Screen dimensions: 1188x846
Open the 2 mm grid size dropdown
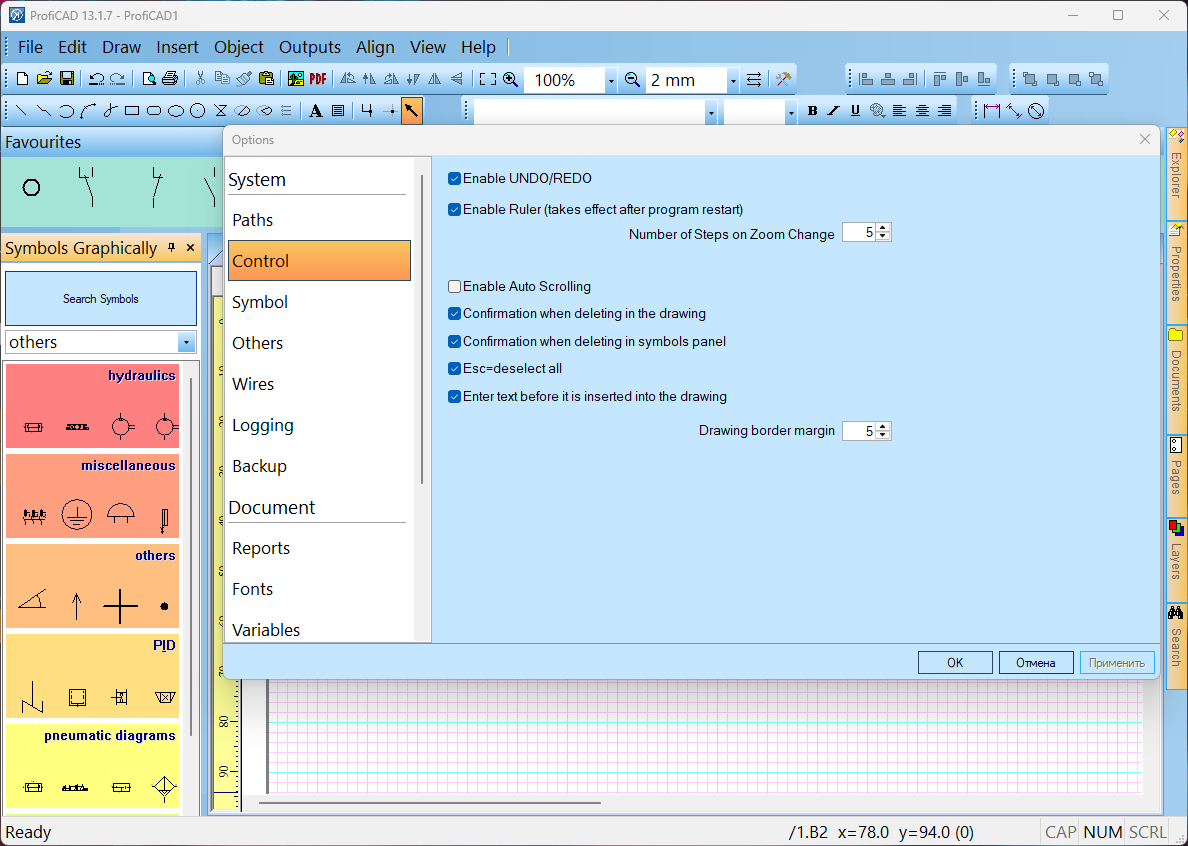point(733,80)
